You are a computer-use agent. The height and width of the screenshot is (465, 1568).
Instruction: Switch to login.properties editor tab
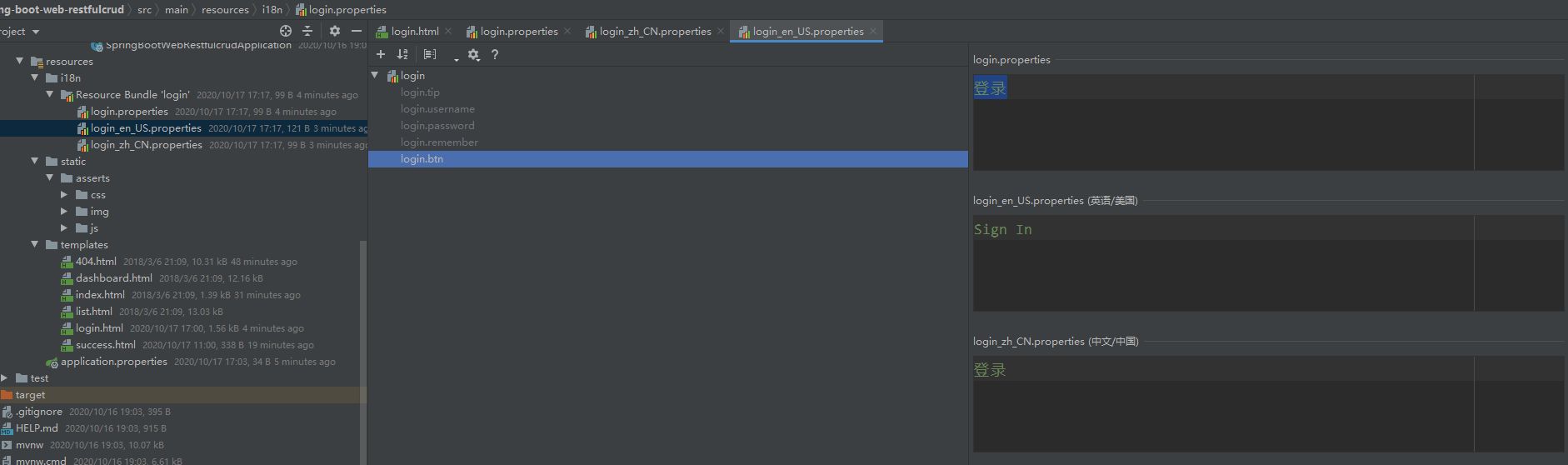(518, 31)
